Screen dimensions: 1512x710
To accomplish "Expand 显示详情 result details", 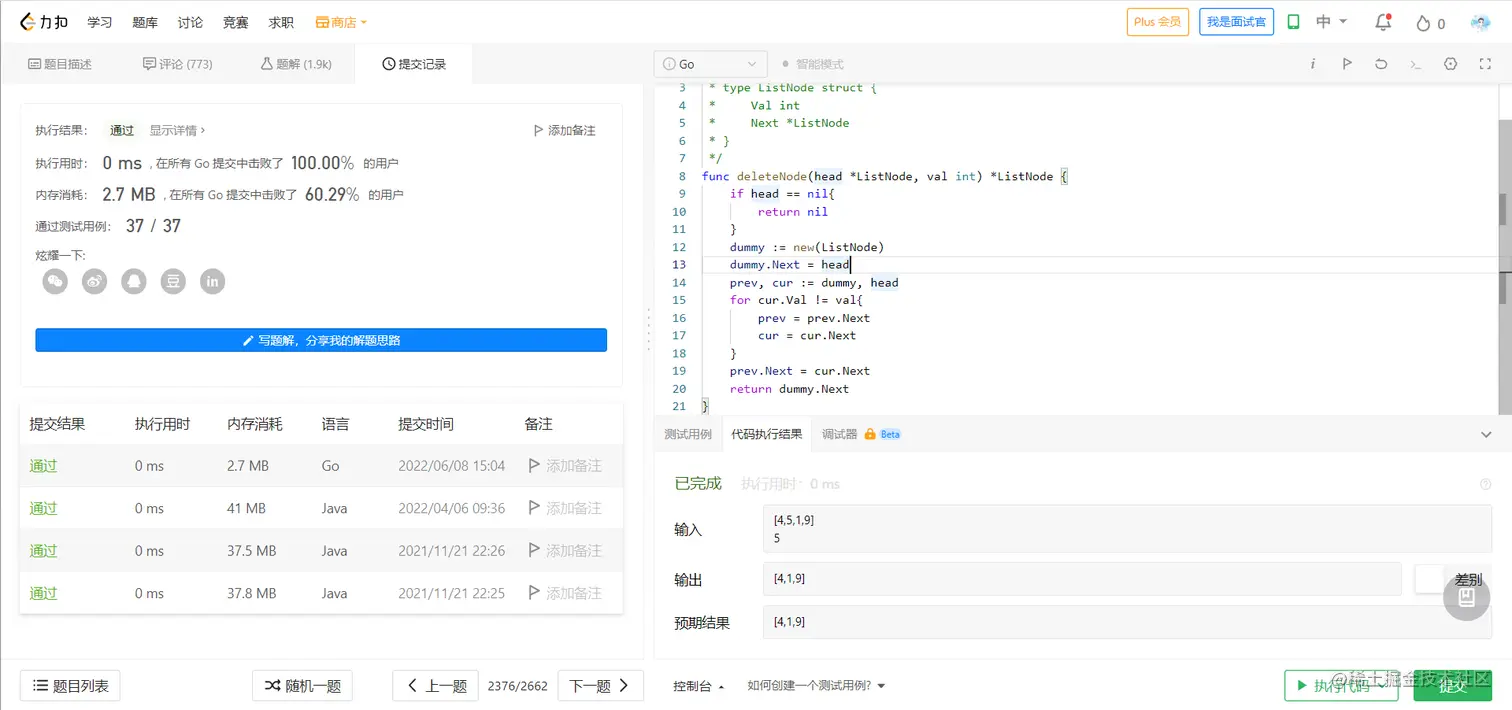I will (177, 130).
